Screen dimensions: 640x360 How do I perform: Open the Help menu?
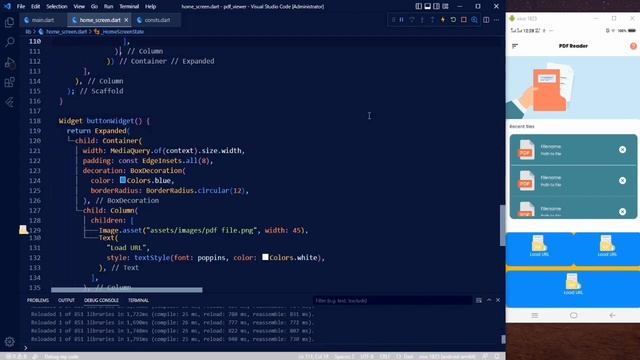pos(151,7)
